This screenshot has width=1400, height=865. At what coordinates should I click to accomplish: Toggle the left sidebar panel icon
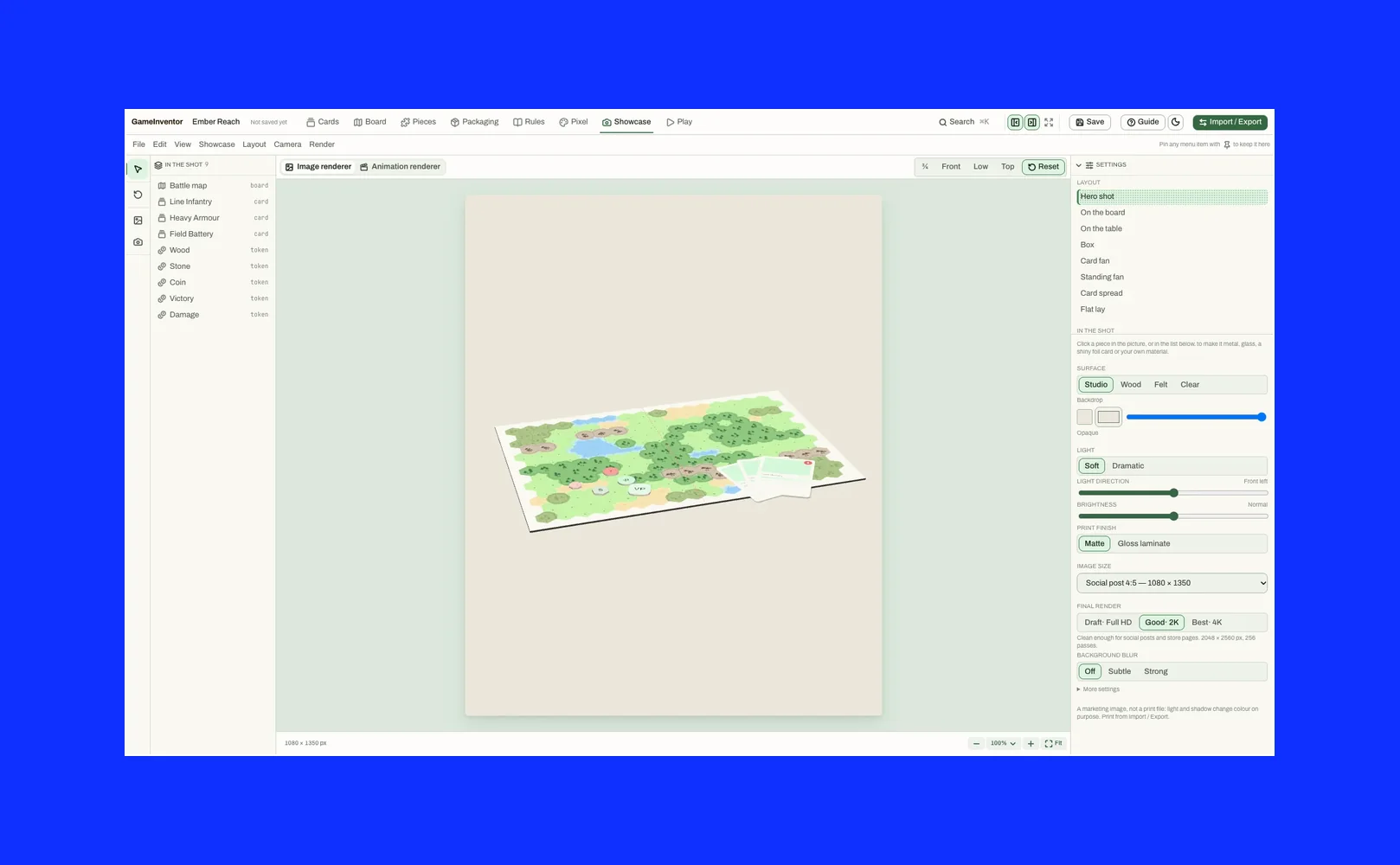pyautogui.click(x=1015, y=122)
